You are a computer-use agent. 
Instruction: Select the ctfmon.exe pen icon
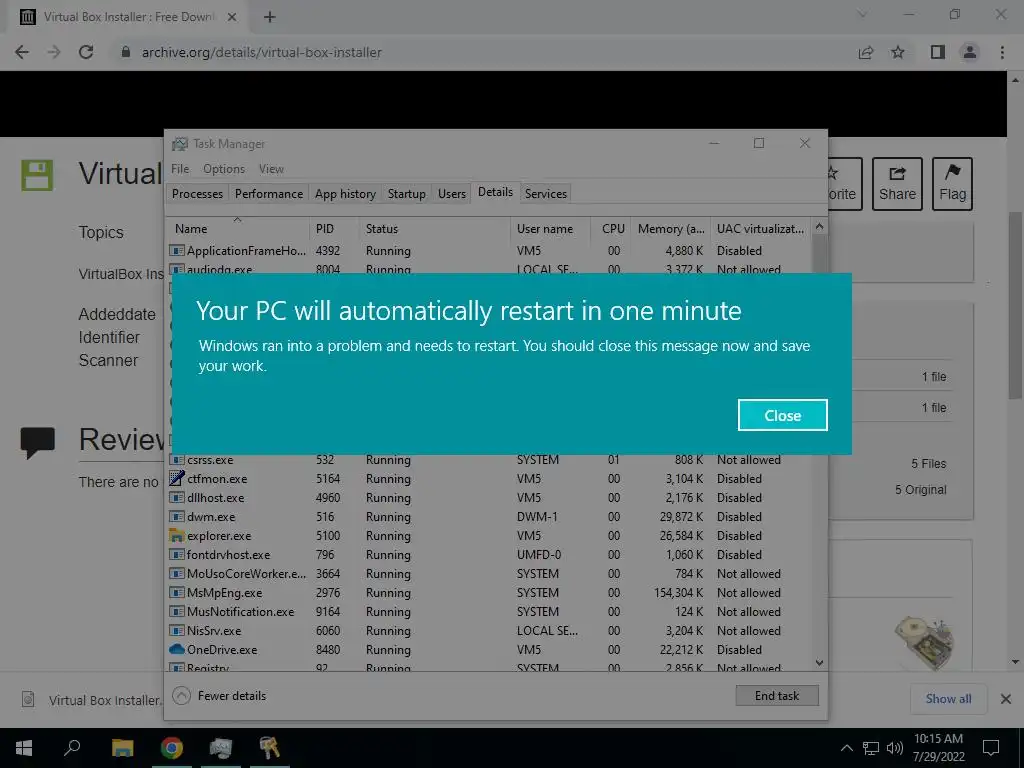176,478
